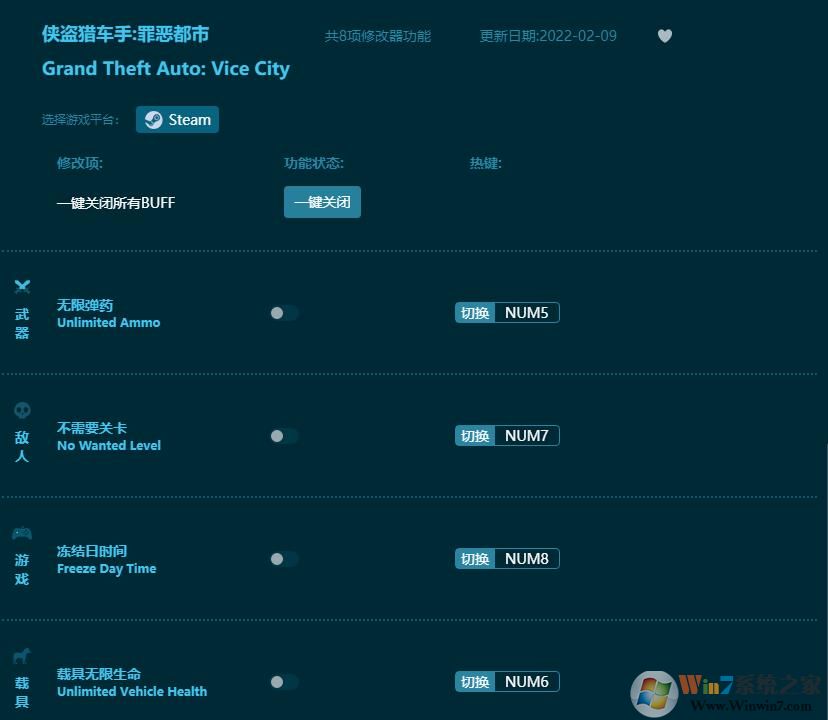
Task: Click the 载具无限生命 cheat name
Action: [99, 674]
